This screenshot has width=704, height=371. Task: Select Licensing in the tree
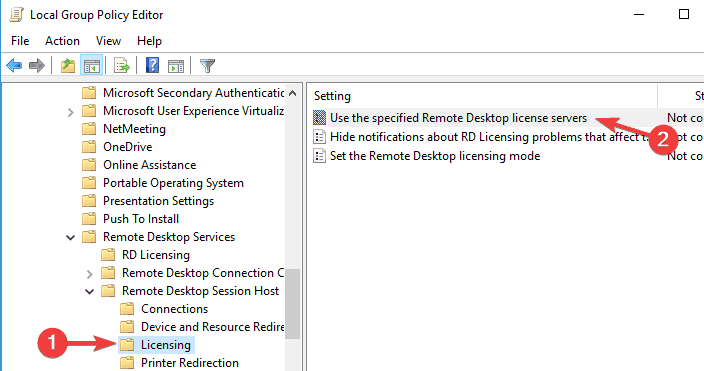[166, 344]
